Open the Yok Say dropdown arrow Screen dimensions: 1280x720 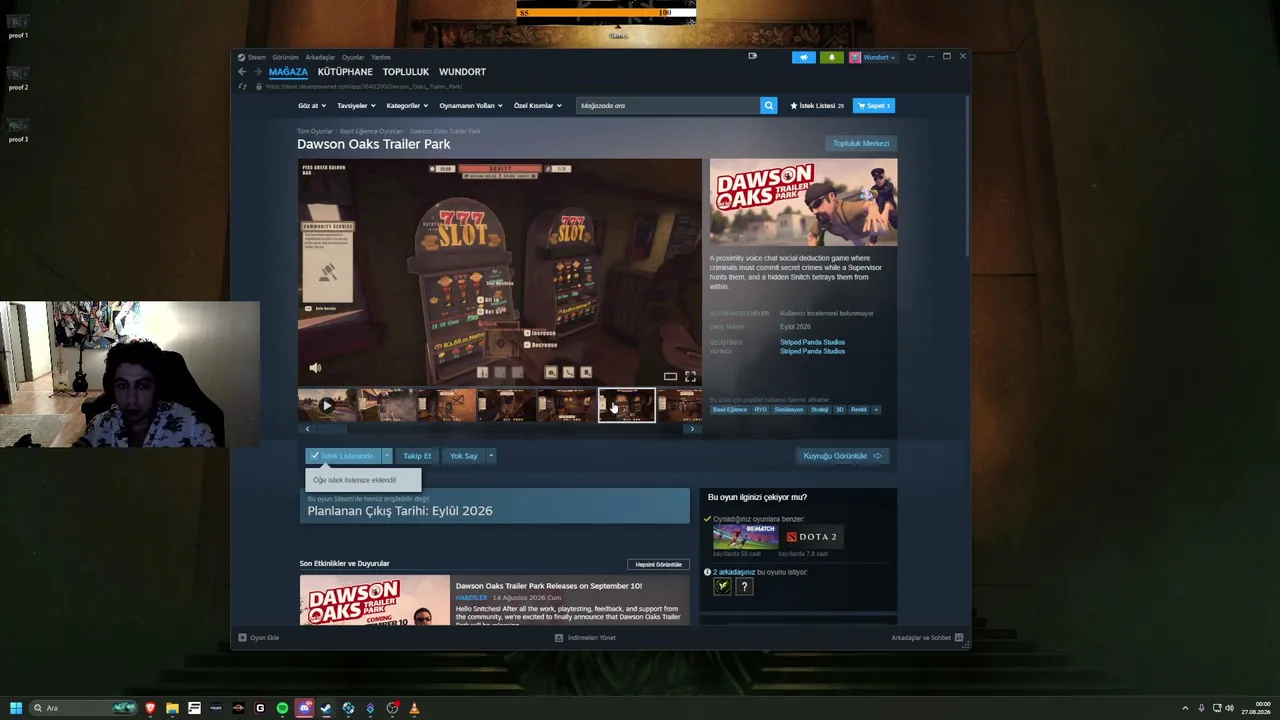coord(490,456)
